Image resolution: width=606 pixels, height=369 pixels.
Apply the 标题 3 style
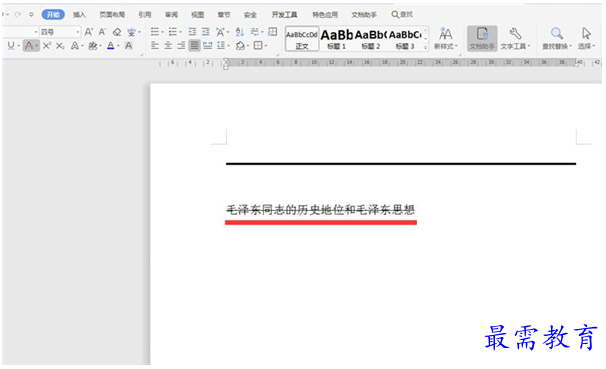405,39
